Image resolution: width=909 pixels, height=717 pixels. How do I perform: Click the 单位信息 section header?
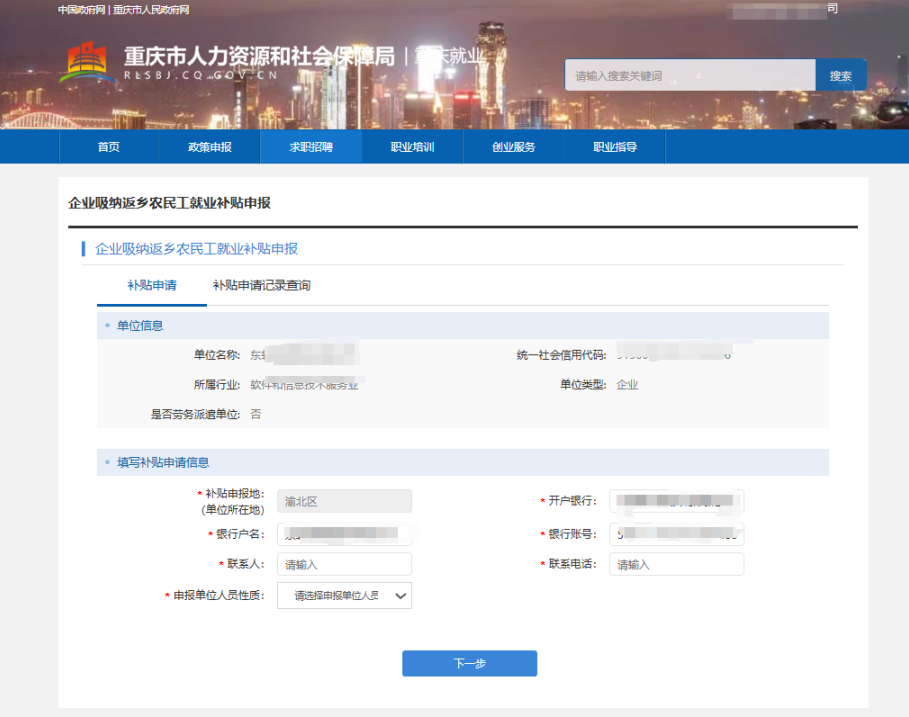(x=463, y=326)
